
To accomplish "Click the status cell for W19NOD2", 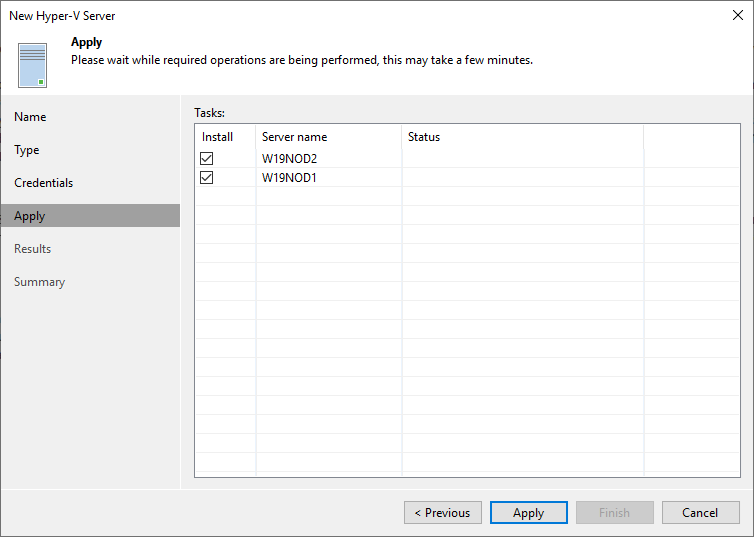I will click(523, 158).
